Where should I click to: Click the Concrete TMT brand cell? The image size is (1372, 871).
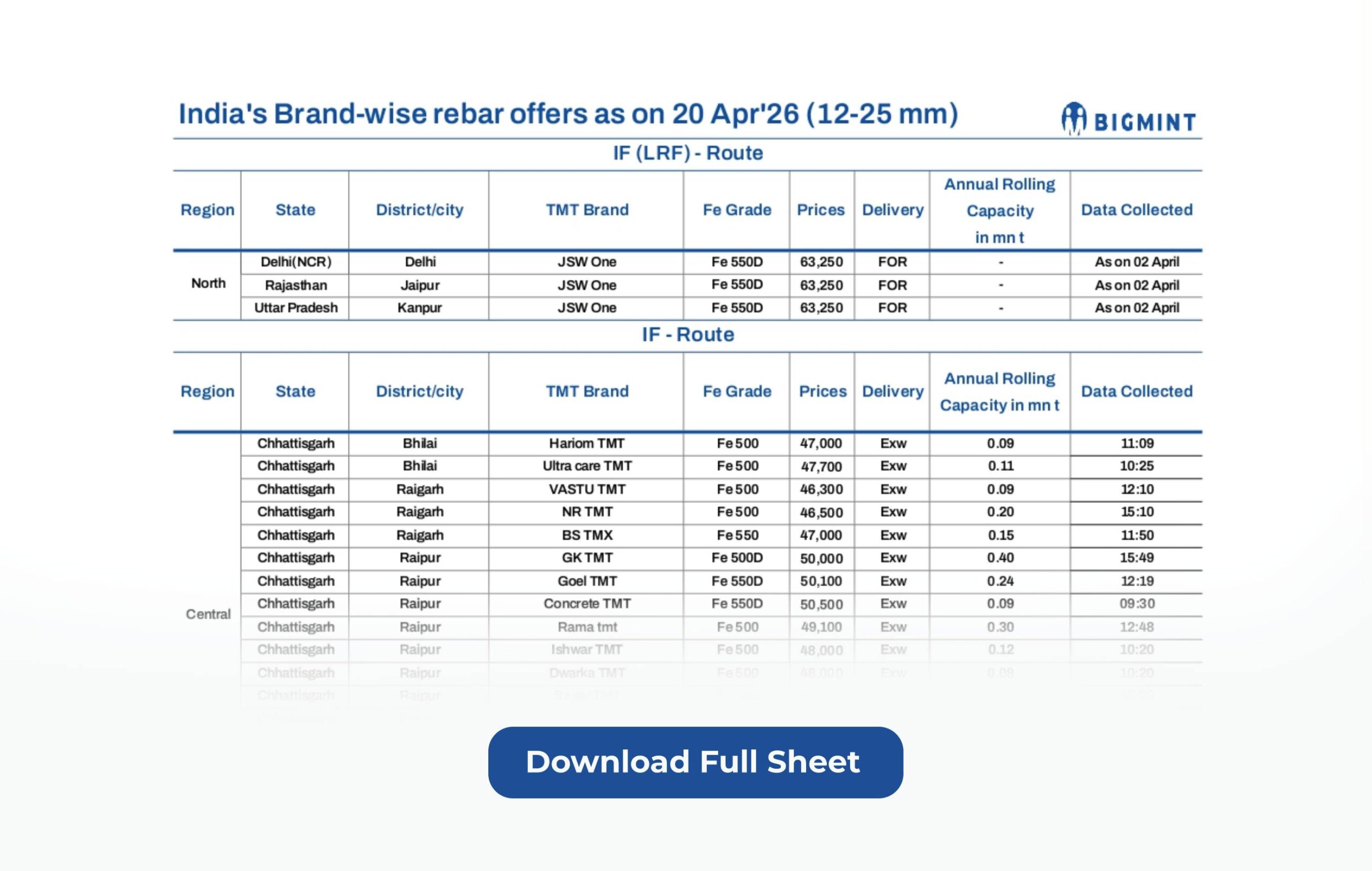[x=586, y=604]
